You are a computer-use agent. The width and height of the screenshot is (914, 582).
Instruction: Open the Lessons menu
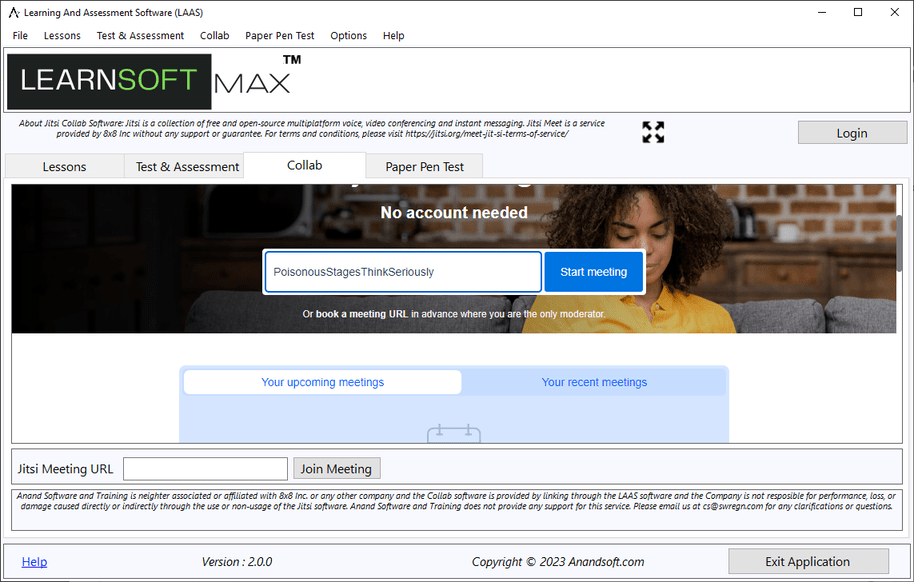click(x=62, y=35)
